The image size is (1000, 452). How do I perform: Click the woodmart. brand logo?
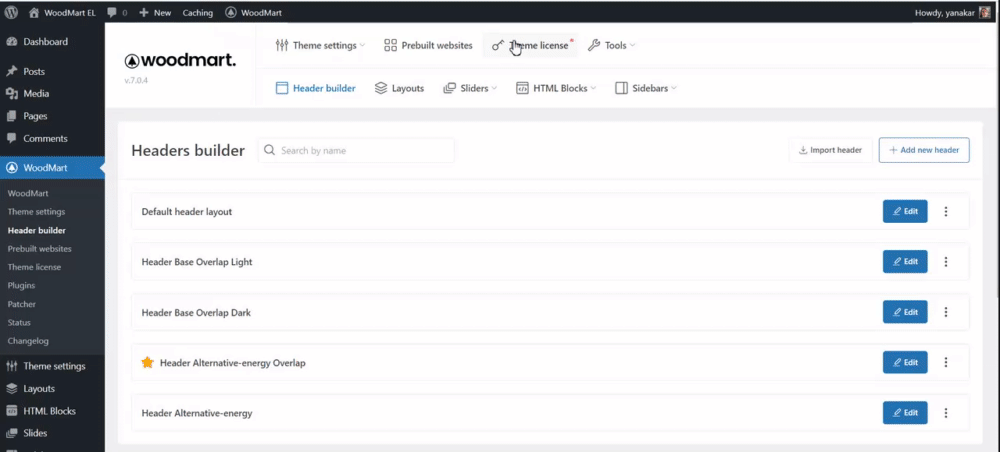pyautogui.click(x=180, y=61)
